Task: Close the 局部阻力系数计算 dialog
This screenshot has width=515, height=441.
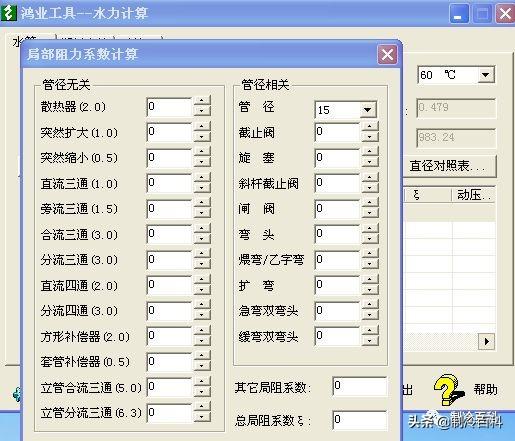Action: (387, 54)
